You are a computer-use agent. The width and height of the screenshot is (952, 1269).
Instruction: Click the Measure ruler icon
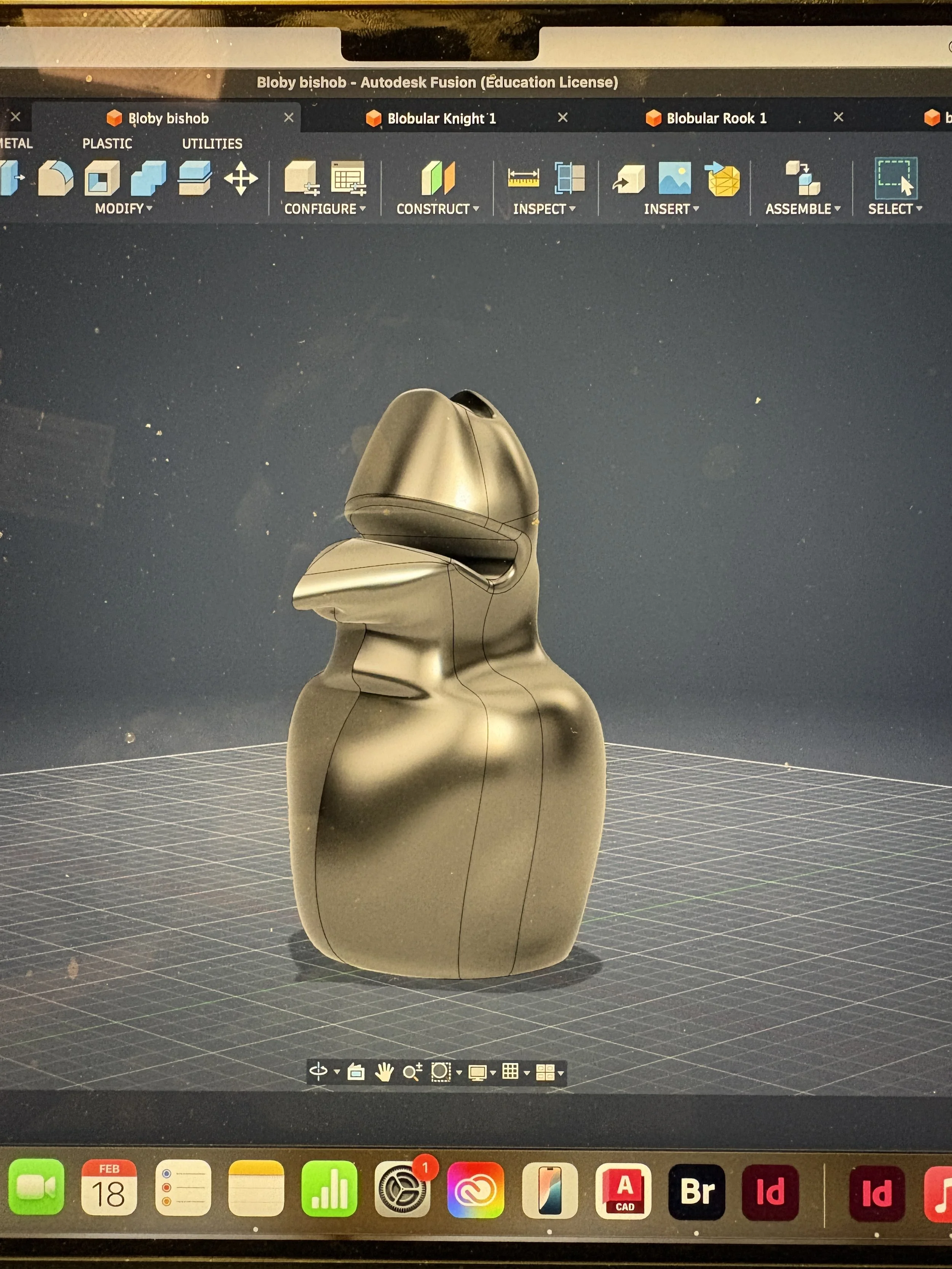523,178
